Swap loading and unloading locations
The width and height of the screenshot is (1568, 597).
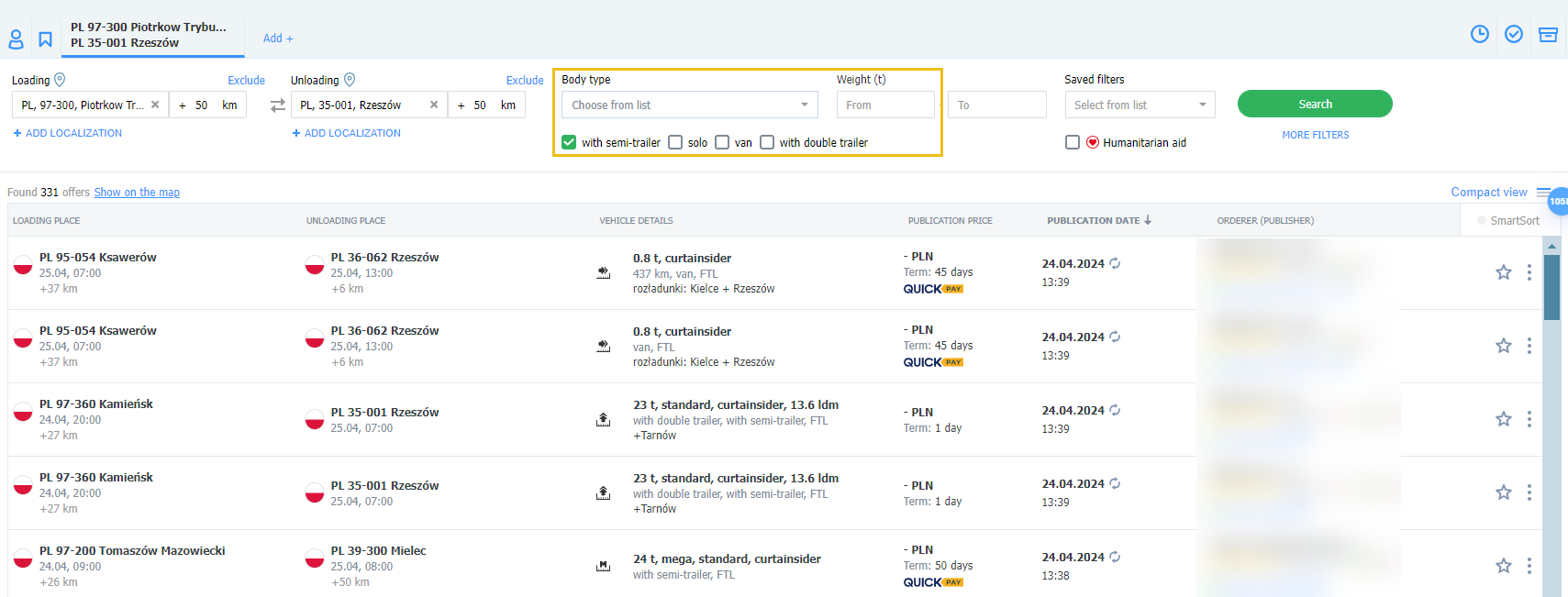(x=277, y=105)
